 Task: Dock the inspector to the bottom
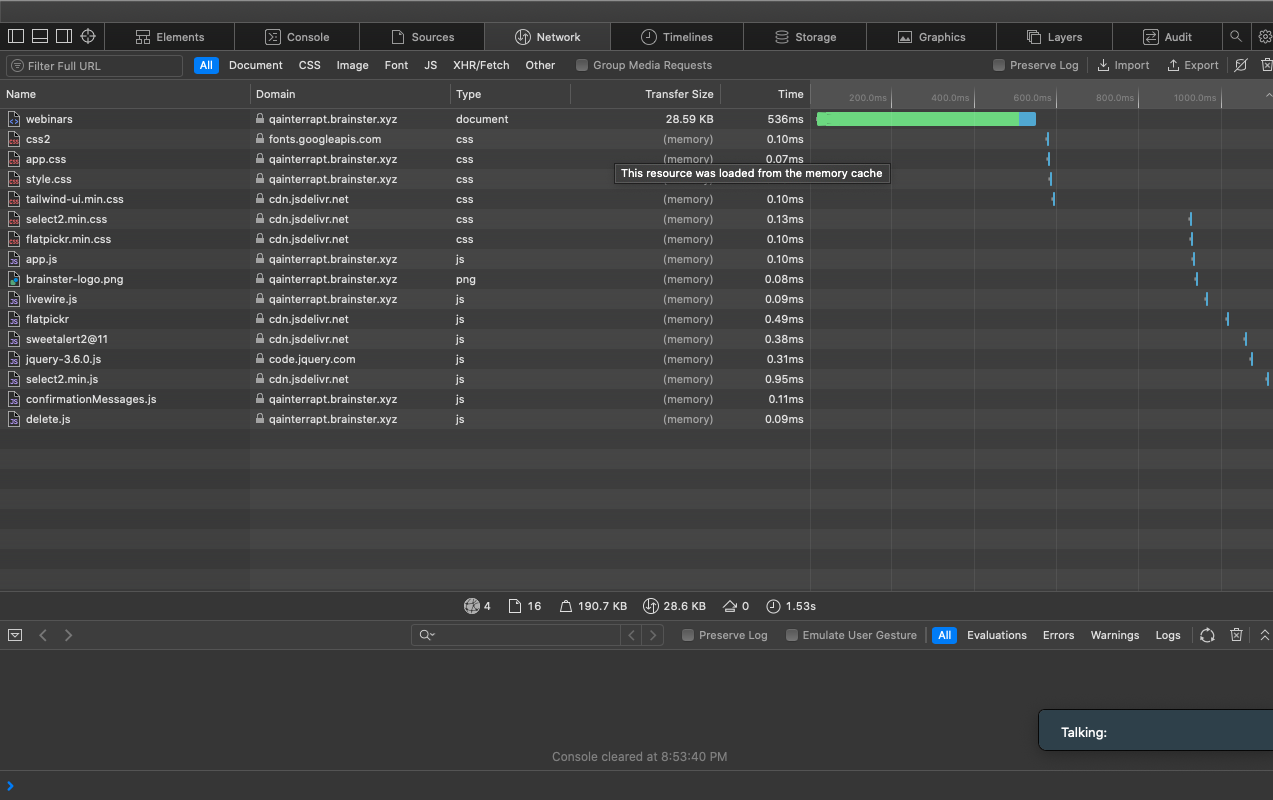pyautogui.click(x=40, y=36)
